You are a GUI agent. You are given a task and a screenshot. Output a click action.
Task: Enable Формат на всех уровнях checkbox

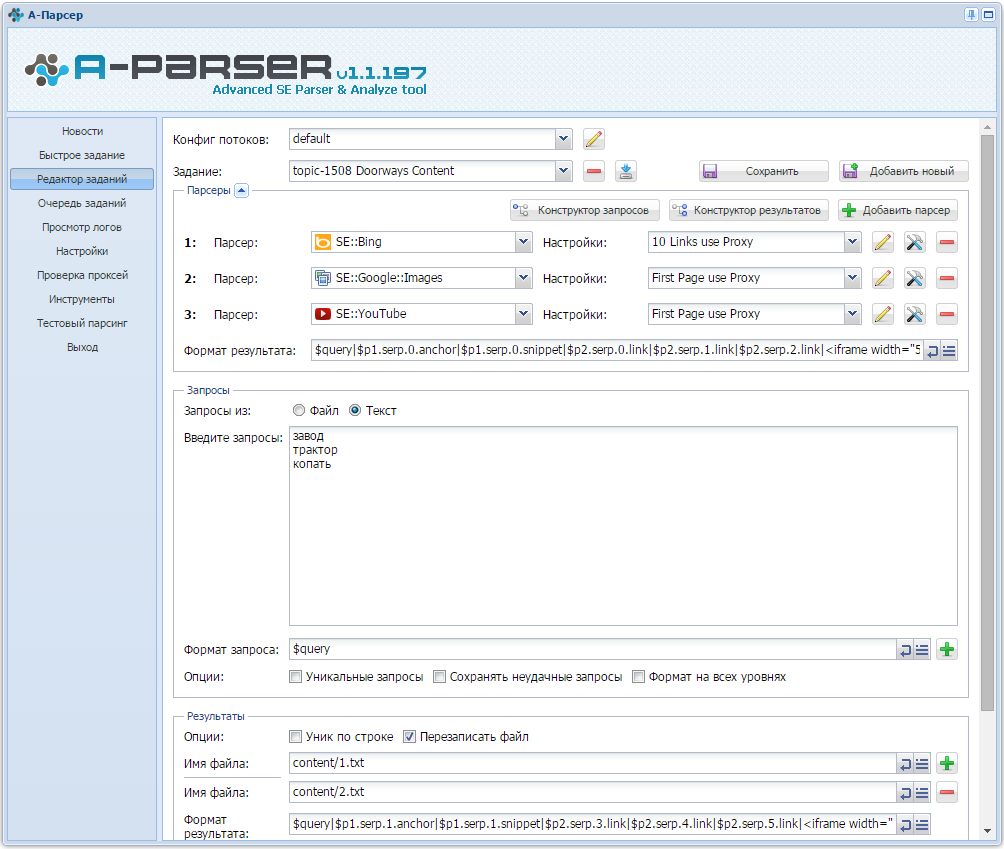[x=638, y=677]
